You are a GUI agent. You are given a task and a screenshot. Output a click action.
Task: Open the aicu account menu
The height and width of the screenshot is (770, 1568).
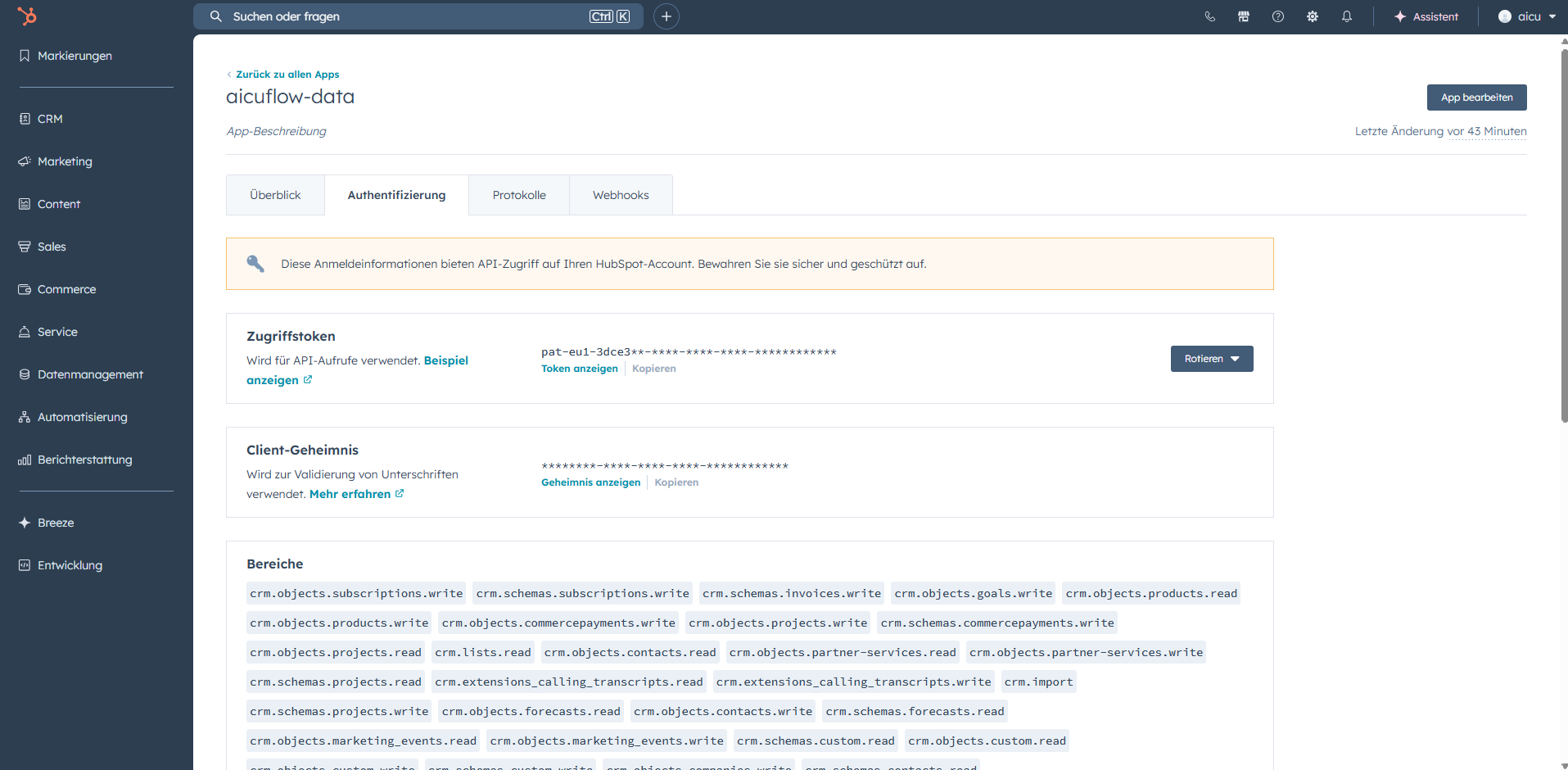(1527, 16)
